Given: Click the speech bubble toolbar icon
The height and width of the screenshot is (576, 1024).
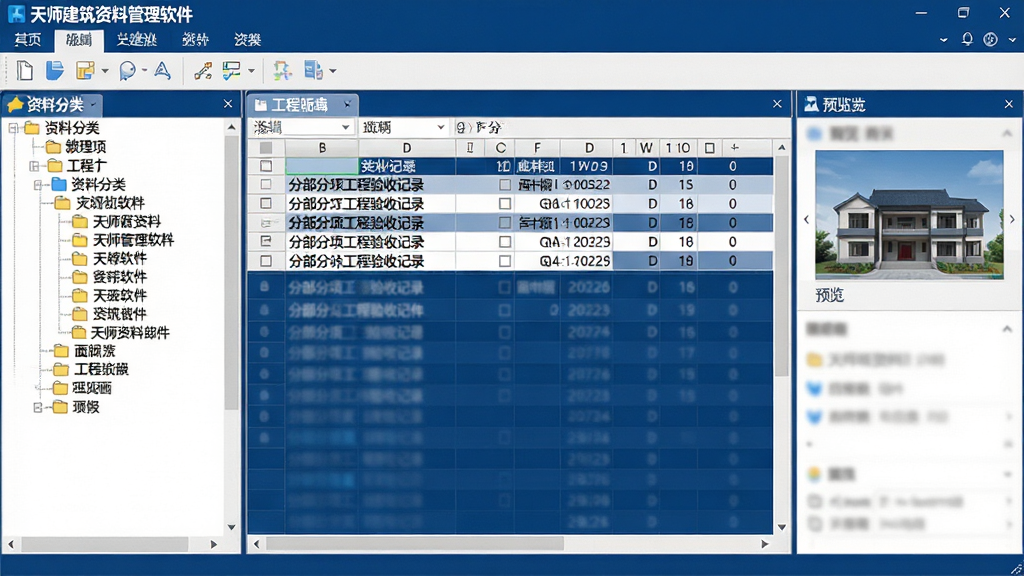Looking at the screenshot, I should click(x=127, y=71).
